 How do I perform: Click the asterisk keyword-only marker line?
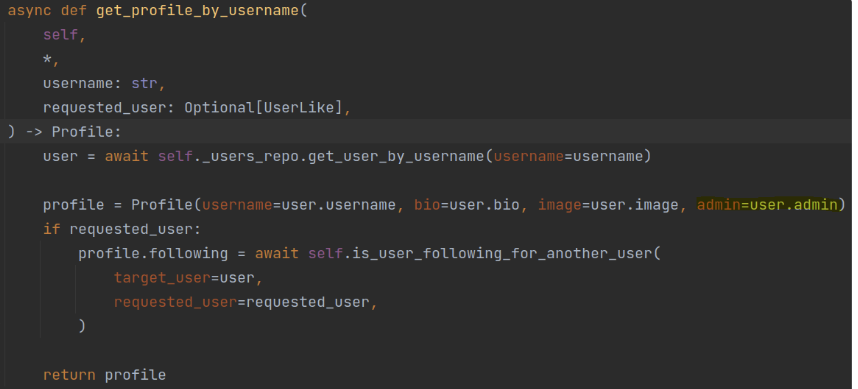tap(48, 59)
